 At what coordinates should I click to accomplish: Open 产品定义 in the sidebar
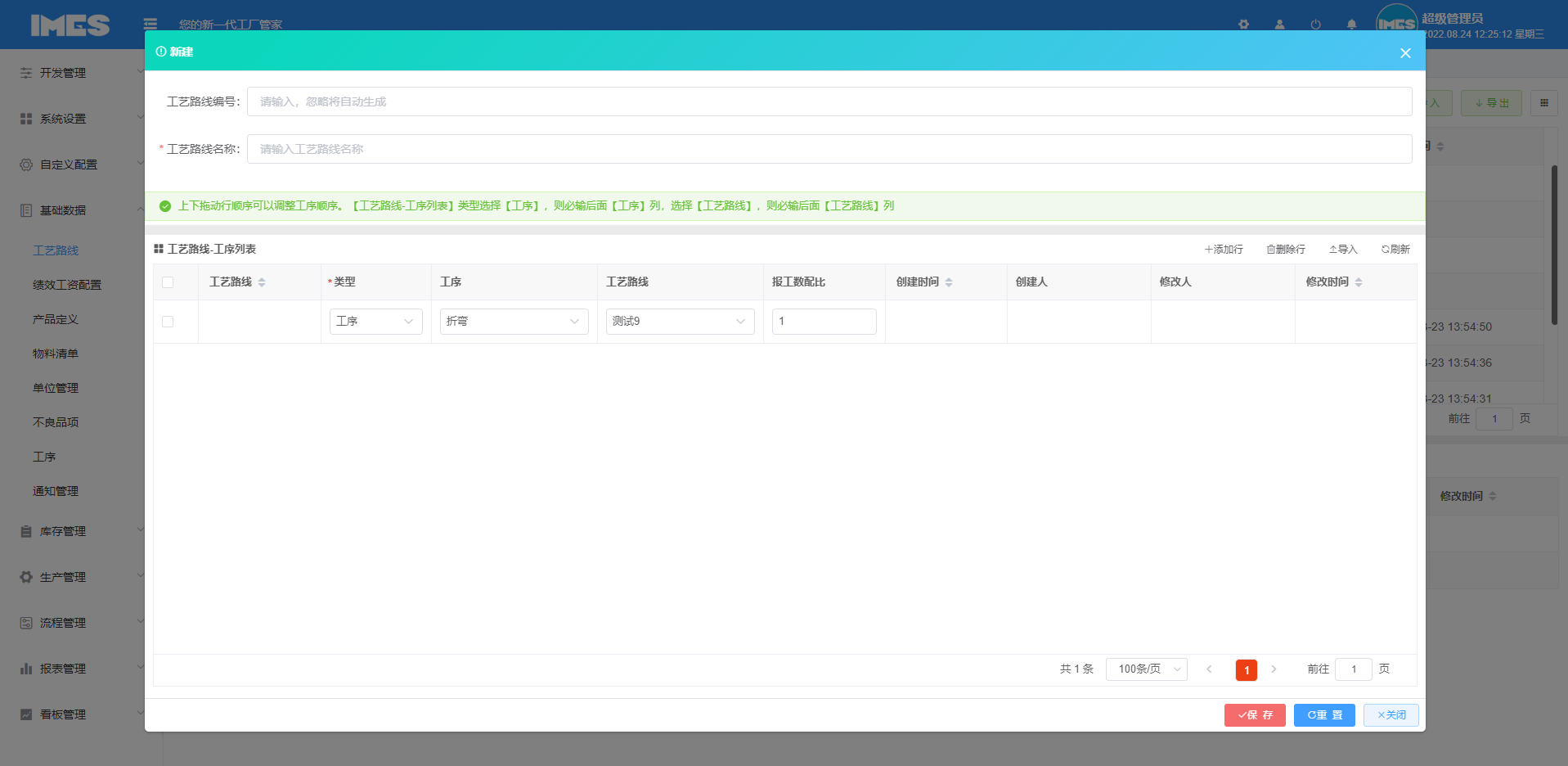click(56, 319)
